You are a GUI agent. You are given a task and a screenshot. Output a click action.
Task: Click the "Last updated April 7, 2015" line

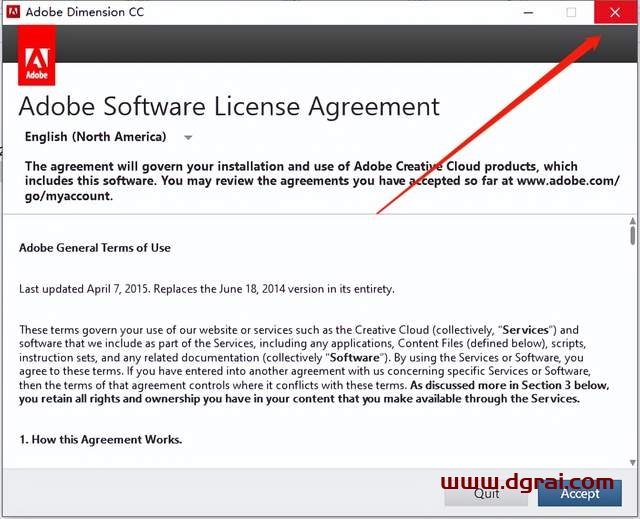pyautogui.click(x=207, y=289)
